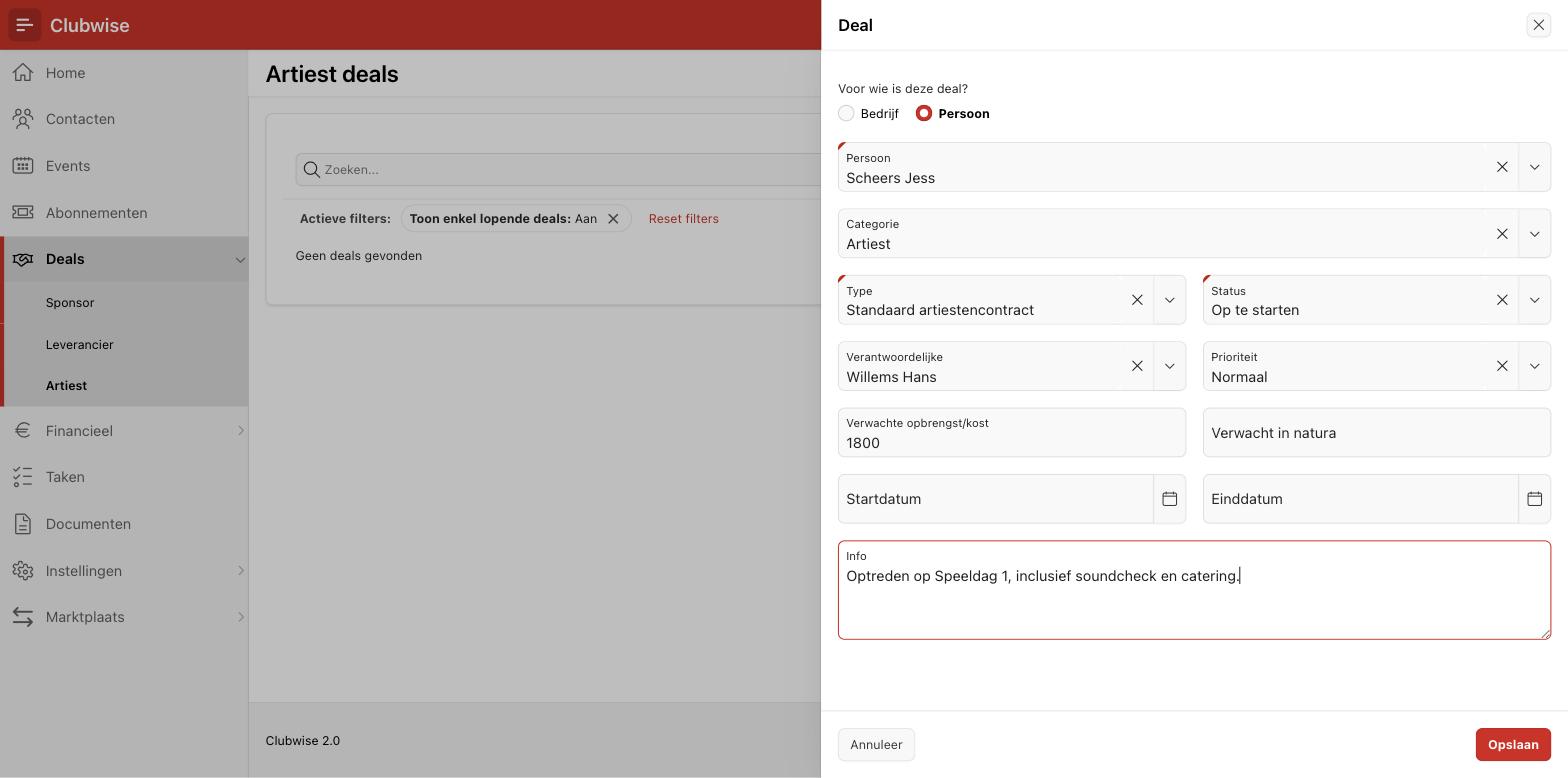Image resolution: width=1568 pixels, height=778 pixels.
Task: Click the Instellingen gear icon
Action: (x=23, y=571)
